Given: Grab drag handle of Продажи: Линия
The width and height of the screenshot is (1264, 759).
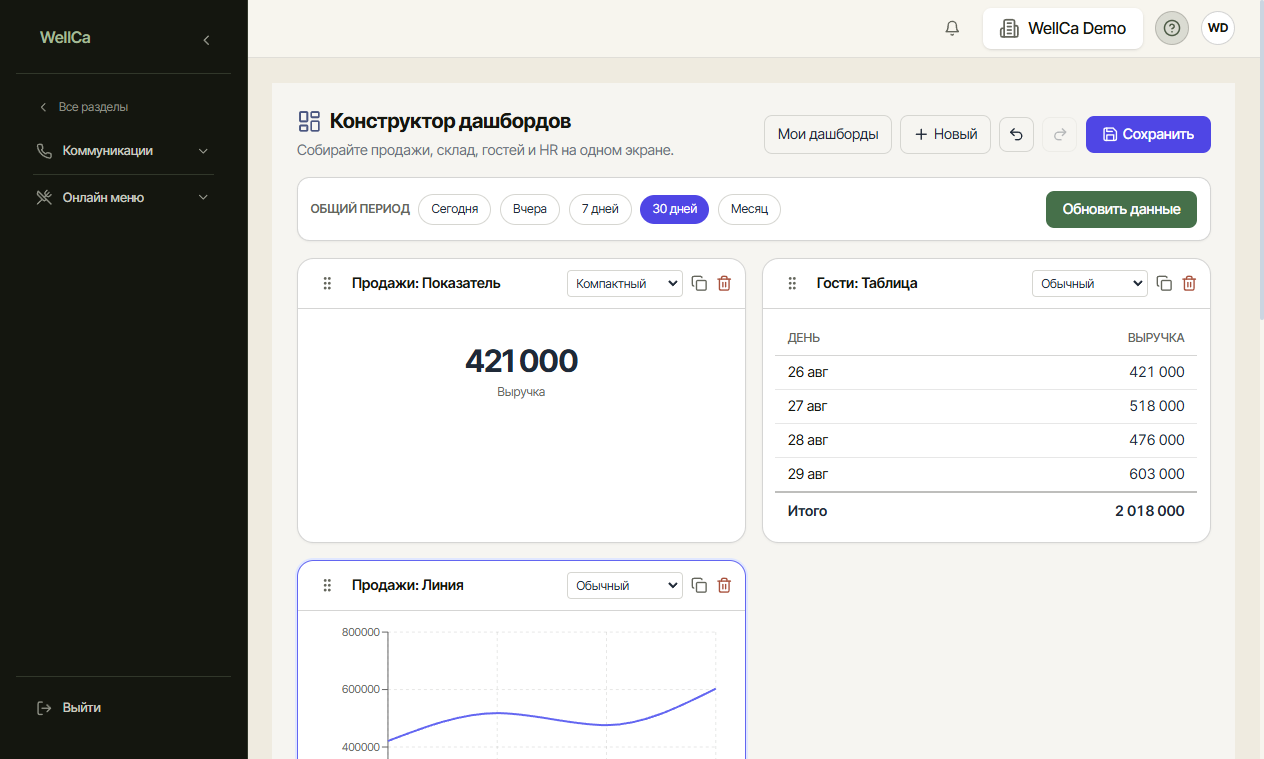Looking at the screenshot, I should pos(327,585).
